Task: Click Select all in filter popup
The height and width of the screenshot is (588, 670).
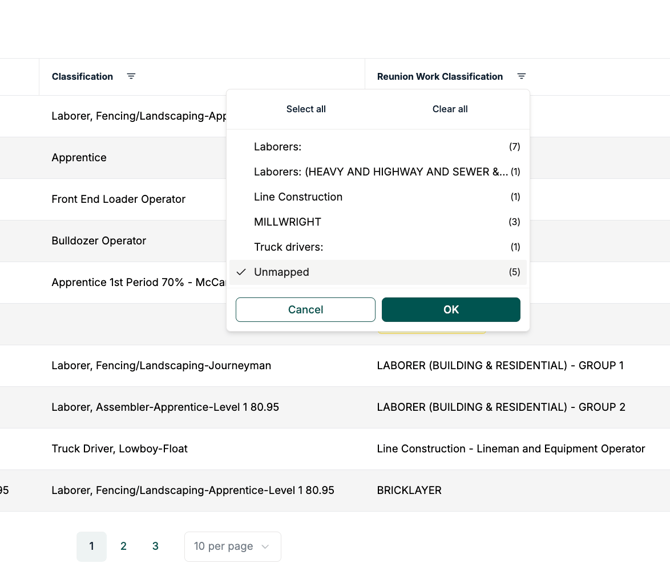Action: tap(306, 109)
